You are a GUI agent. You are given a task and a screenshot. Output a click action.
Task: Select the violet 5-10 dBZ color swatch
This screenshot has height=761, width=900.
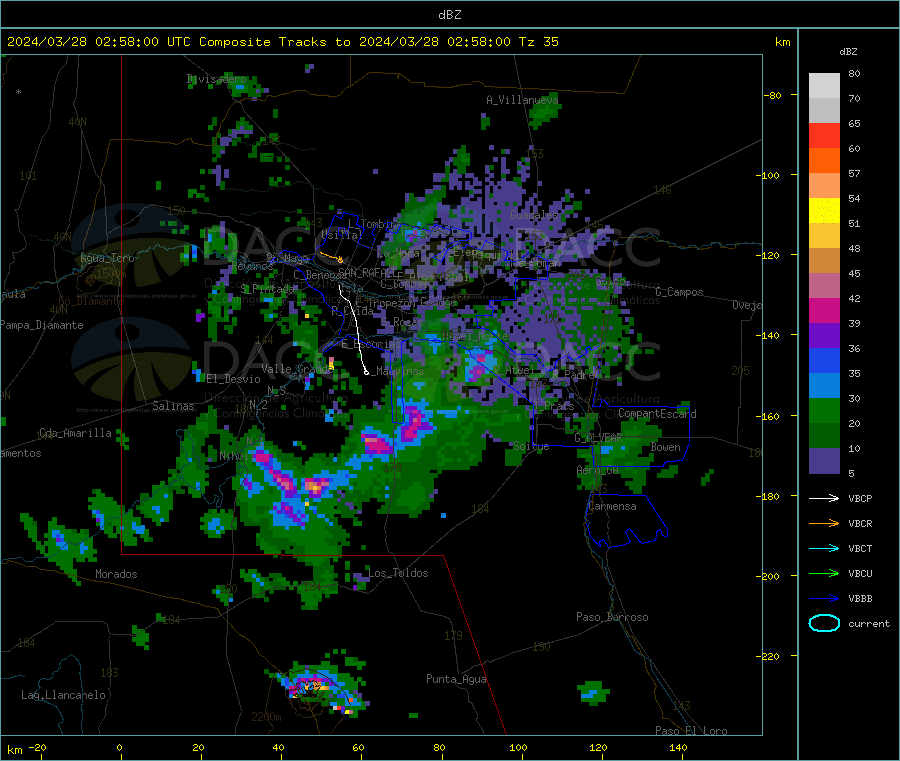[x=824, y=461]
